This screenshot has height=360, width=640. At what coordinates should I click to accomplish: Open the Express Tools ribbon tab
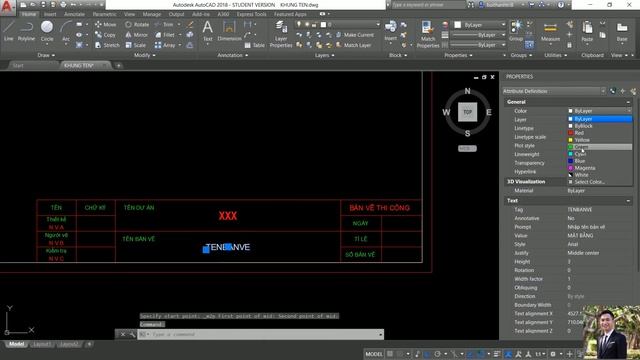pos(251,14)
